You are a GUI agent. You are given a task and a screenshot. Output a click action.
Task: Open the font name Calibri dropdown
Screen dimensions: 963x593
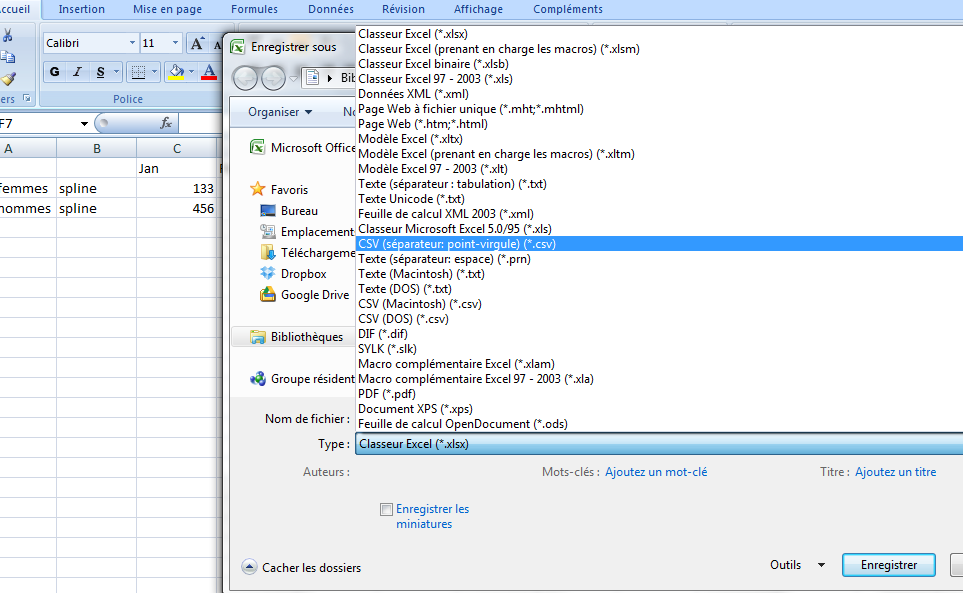(x=132, y=43)
